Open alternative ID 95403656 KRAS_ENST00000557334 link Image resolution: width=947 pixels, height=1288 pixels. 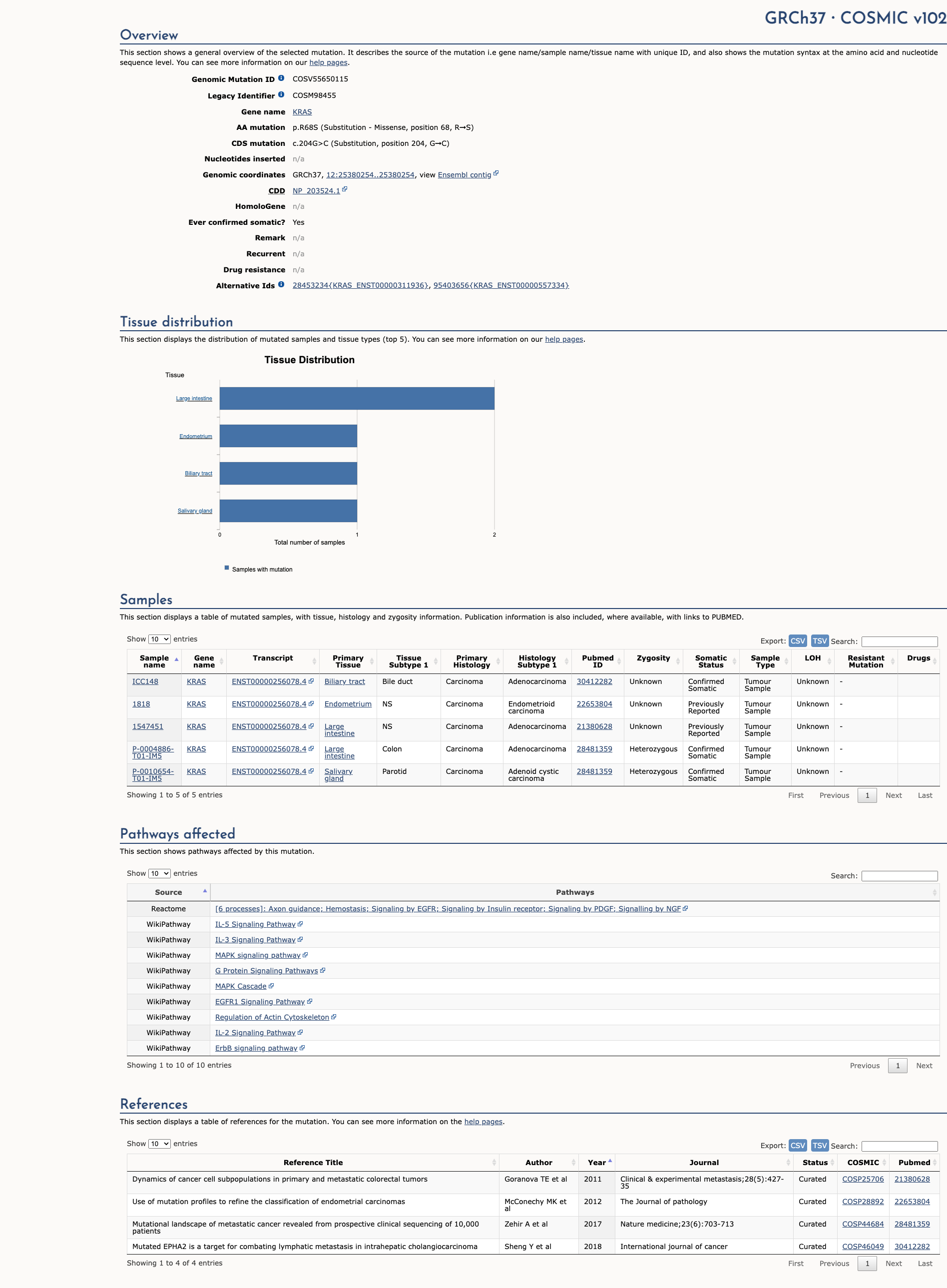pos(501,285)
